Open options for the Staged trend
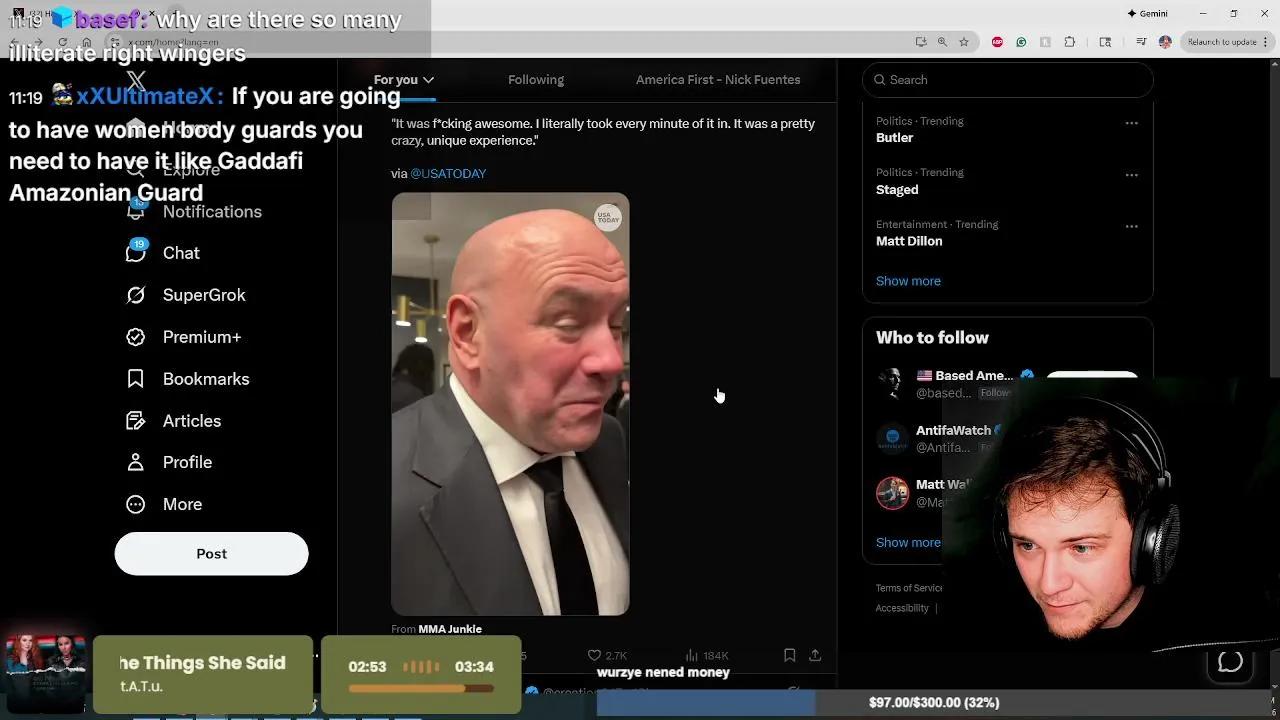 pyautogui.click(x=1131, y=175)
